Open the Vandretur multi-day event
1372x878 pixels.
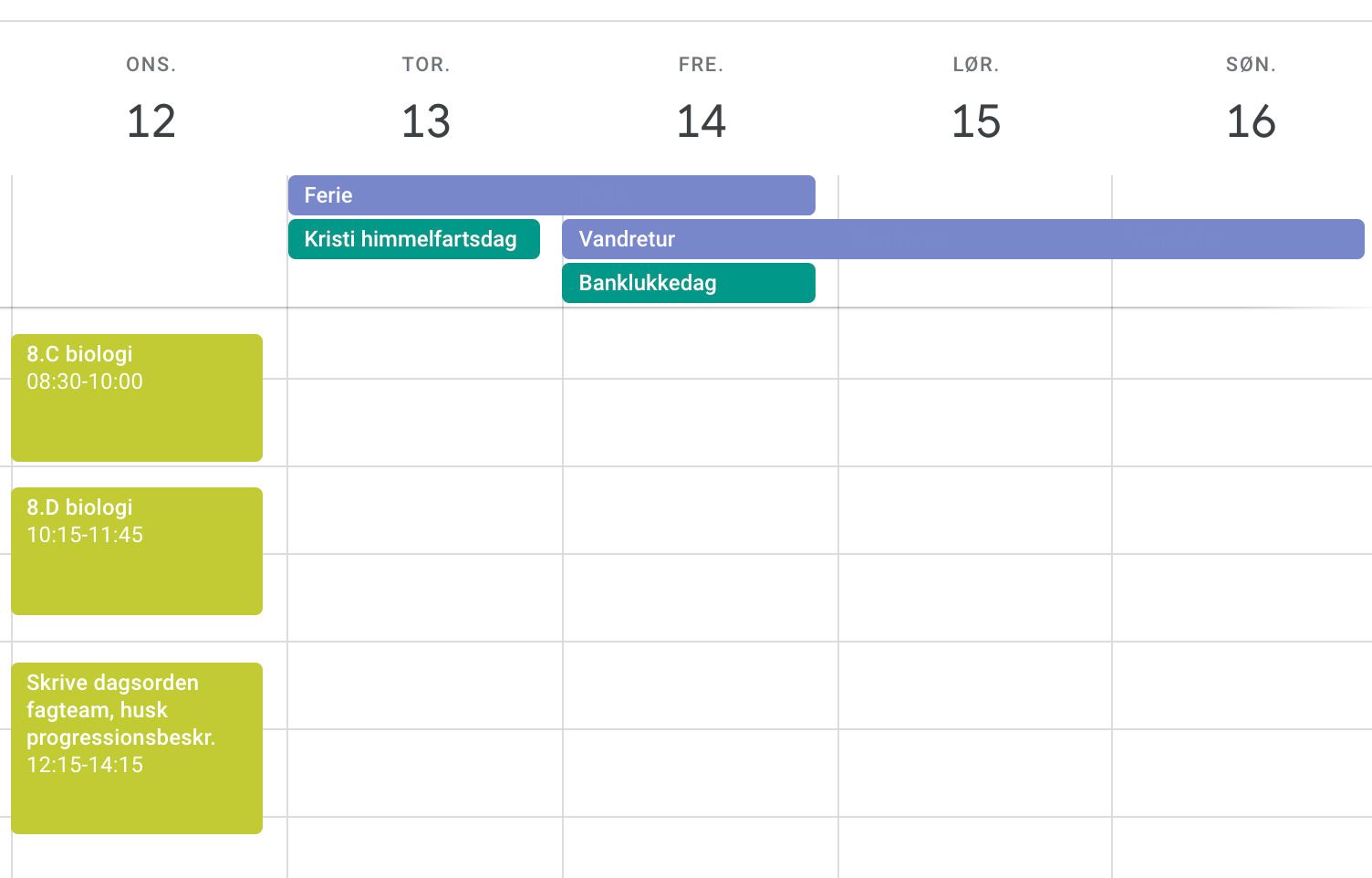(962, 239)
